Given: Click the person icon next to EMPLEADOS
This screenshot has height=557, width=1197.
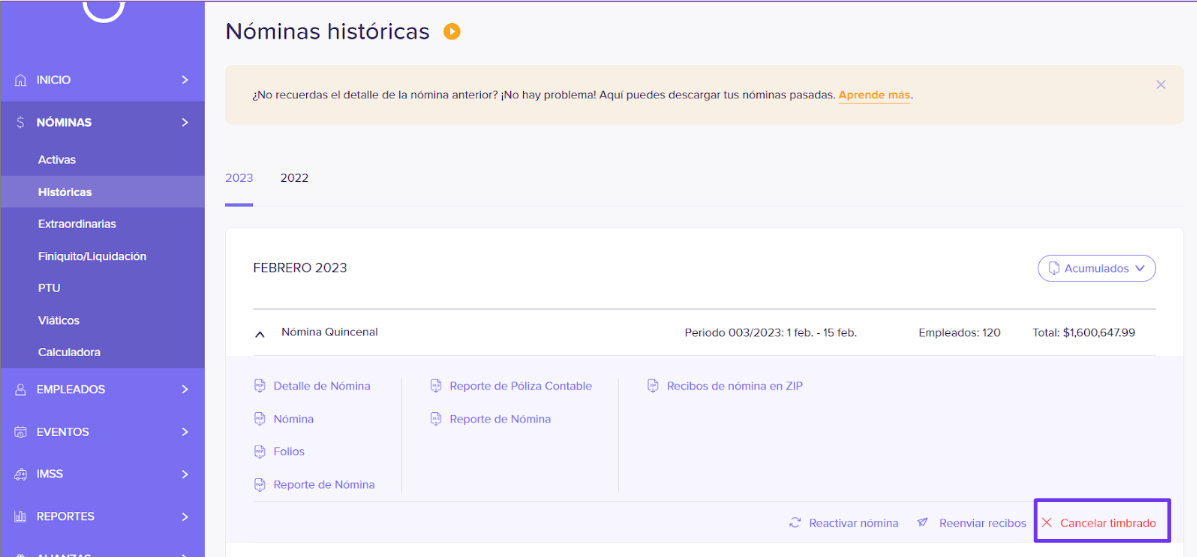Looking at the screenshot, I should coord(21,389).
